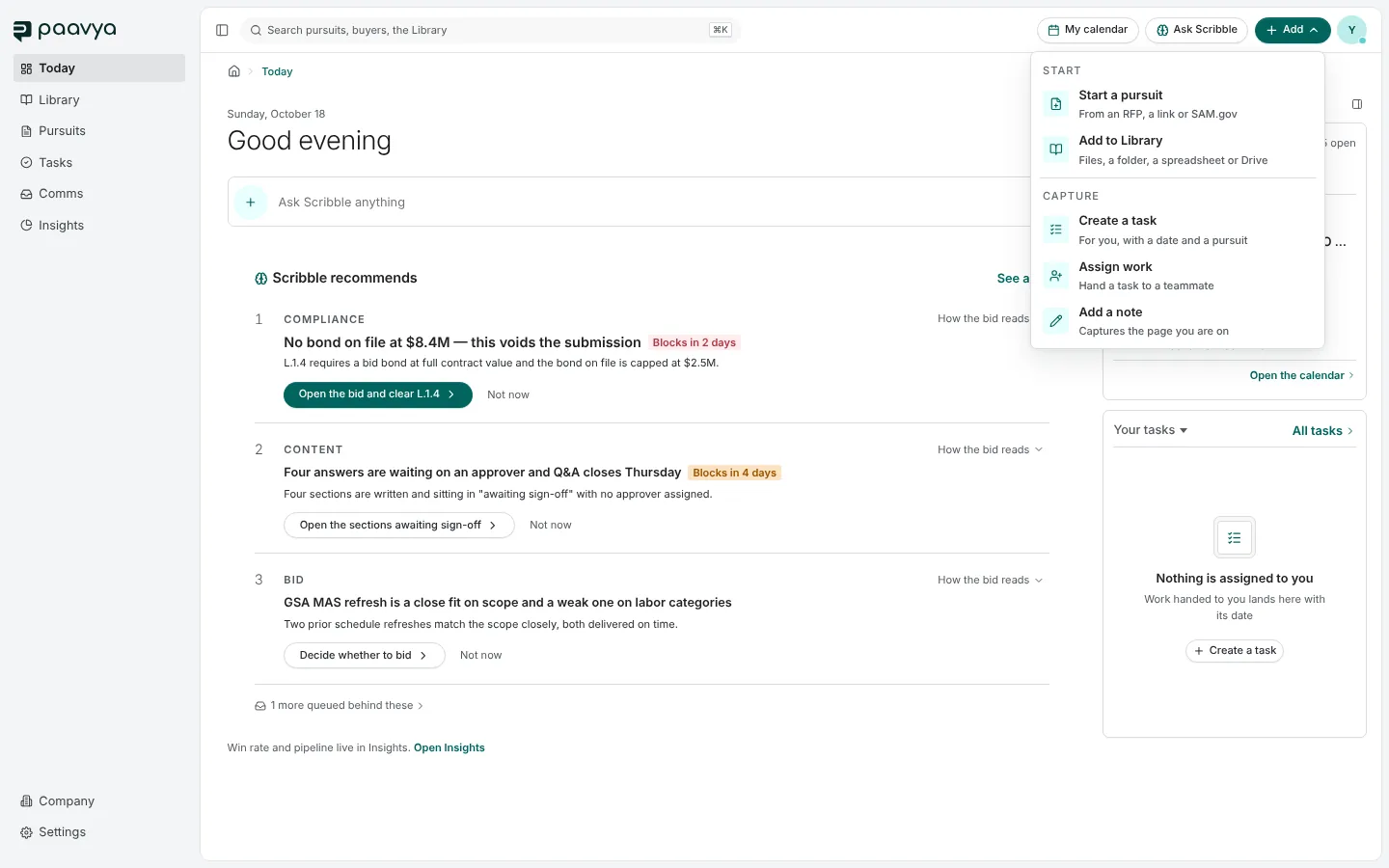Close the Add dropdown menu button

coord(1293,30)
